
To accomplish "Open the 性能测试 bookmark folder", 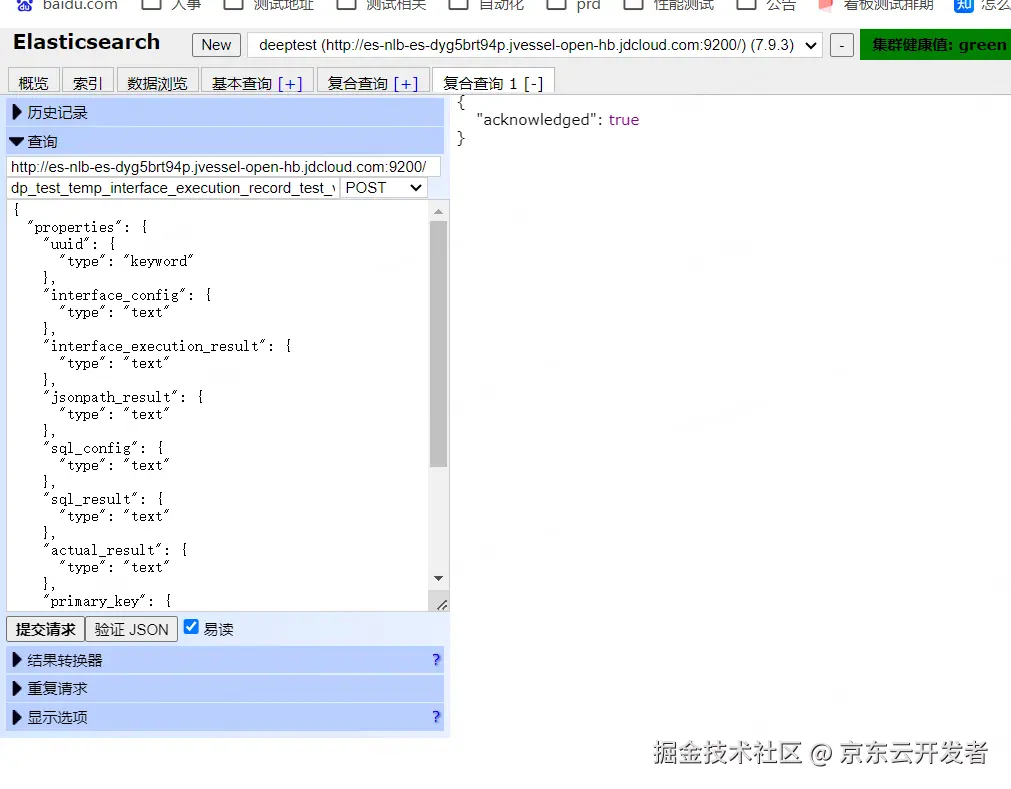I will [669, 5].
